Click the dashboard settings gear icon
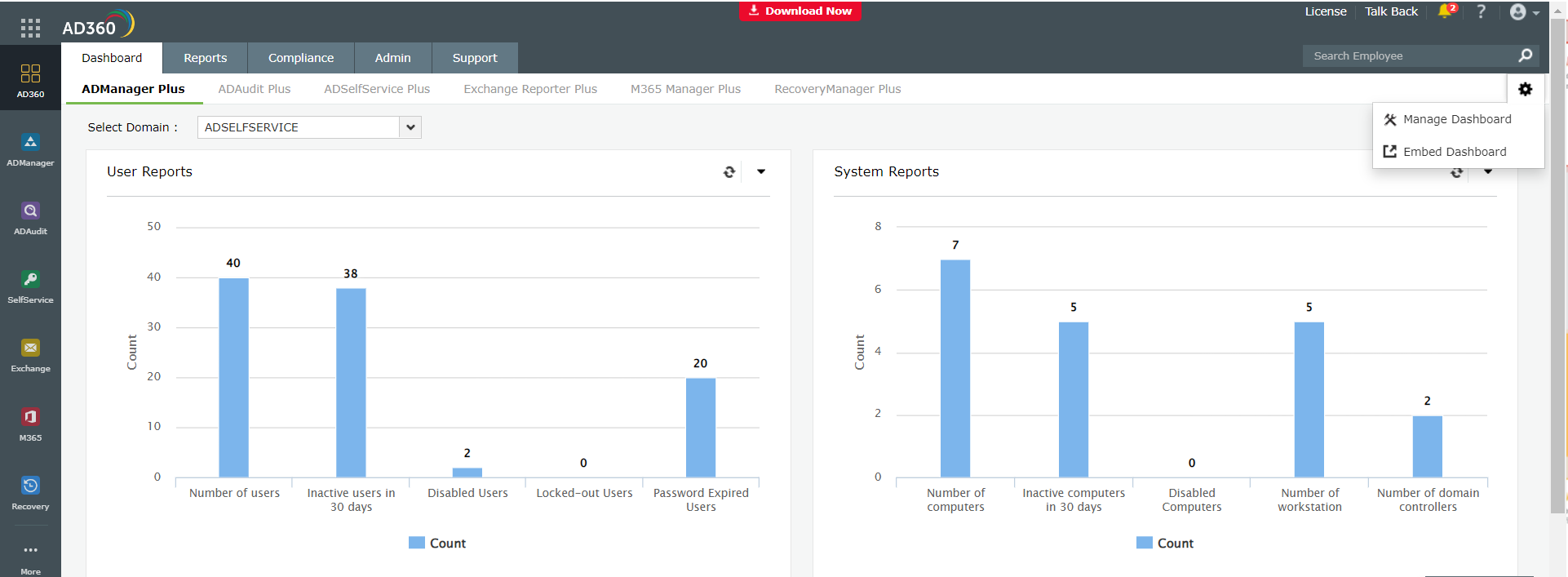 (x=1525, y=89)
